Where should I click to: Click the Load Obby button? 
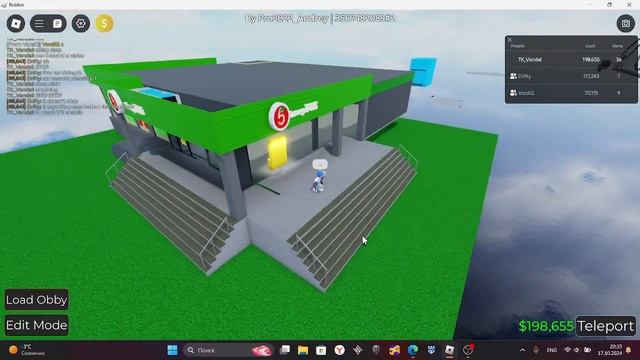pyautogui.click(x=37, y=300)
